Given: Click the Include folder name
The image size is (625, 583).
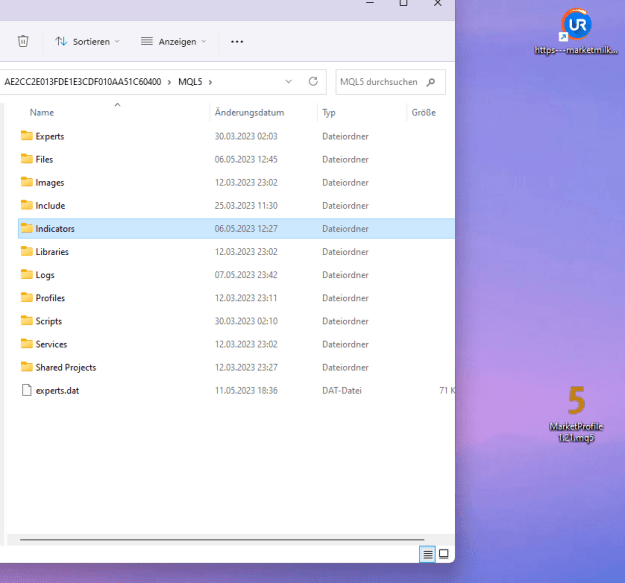Looking at the screenshot, I should click(x=50, y=206).
